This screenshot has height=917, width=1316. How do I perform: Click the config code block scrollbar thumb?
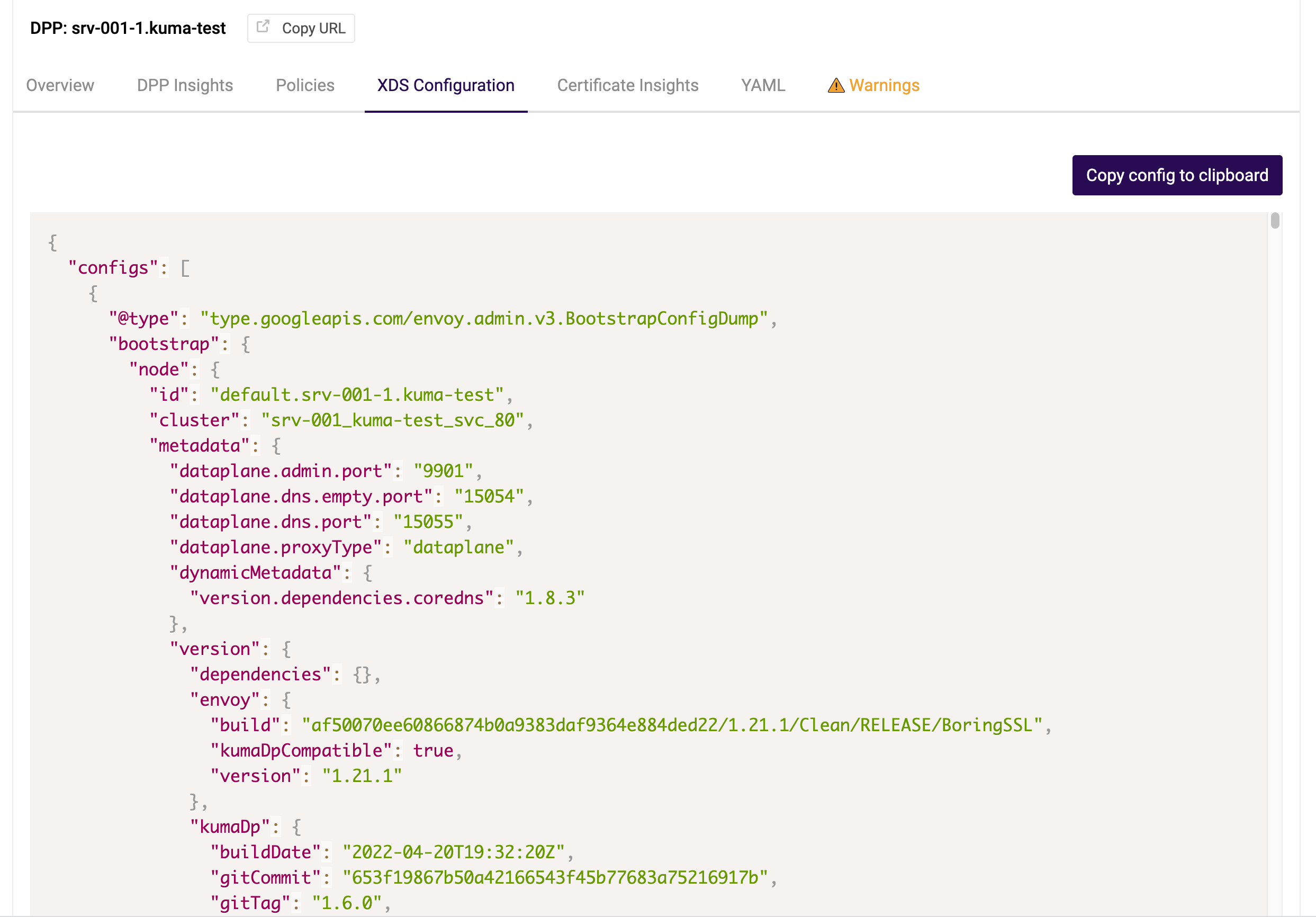pyautogui.click(x=1275, y=221)
